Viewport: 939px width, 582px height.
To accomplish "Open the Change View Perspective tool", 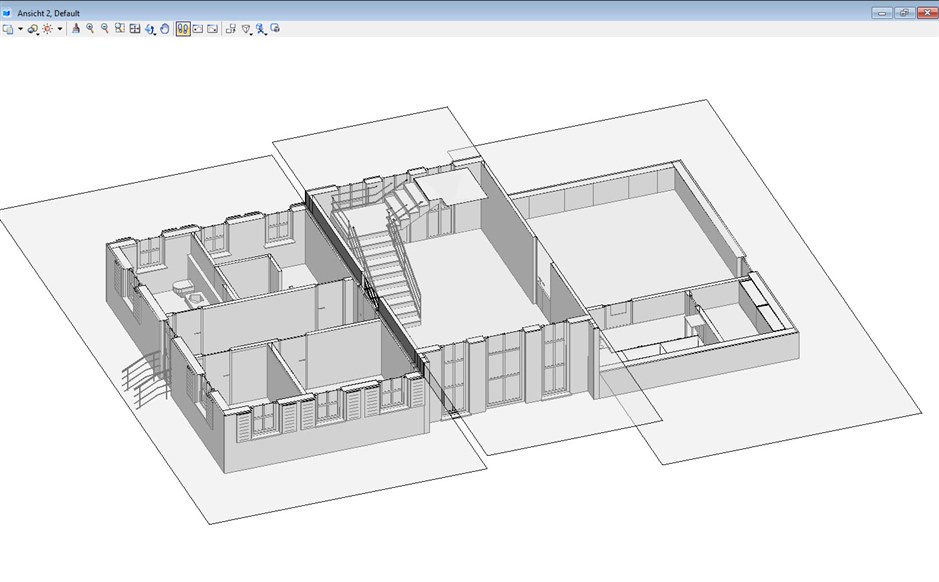I will click(246, 29).
